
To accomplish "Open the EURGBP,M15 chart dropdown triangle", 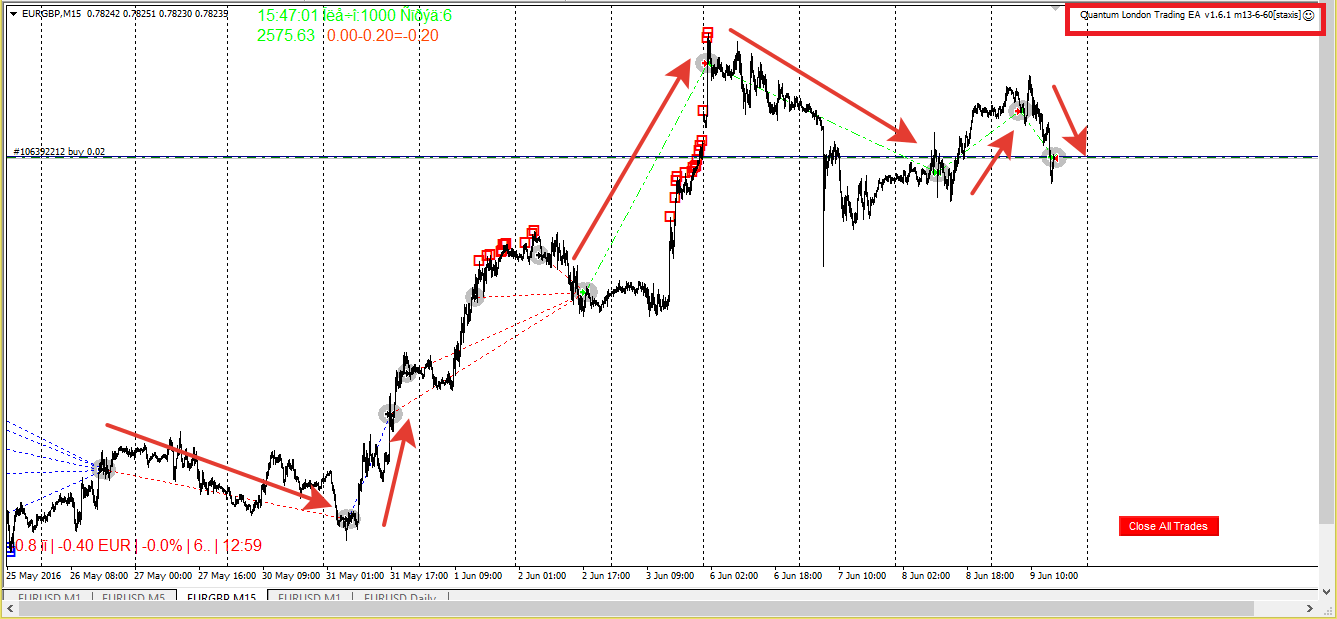I will pos(14,13).
